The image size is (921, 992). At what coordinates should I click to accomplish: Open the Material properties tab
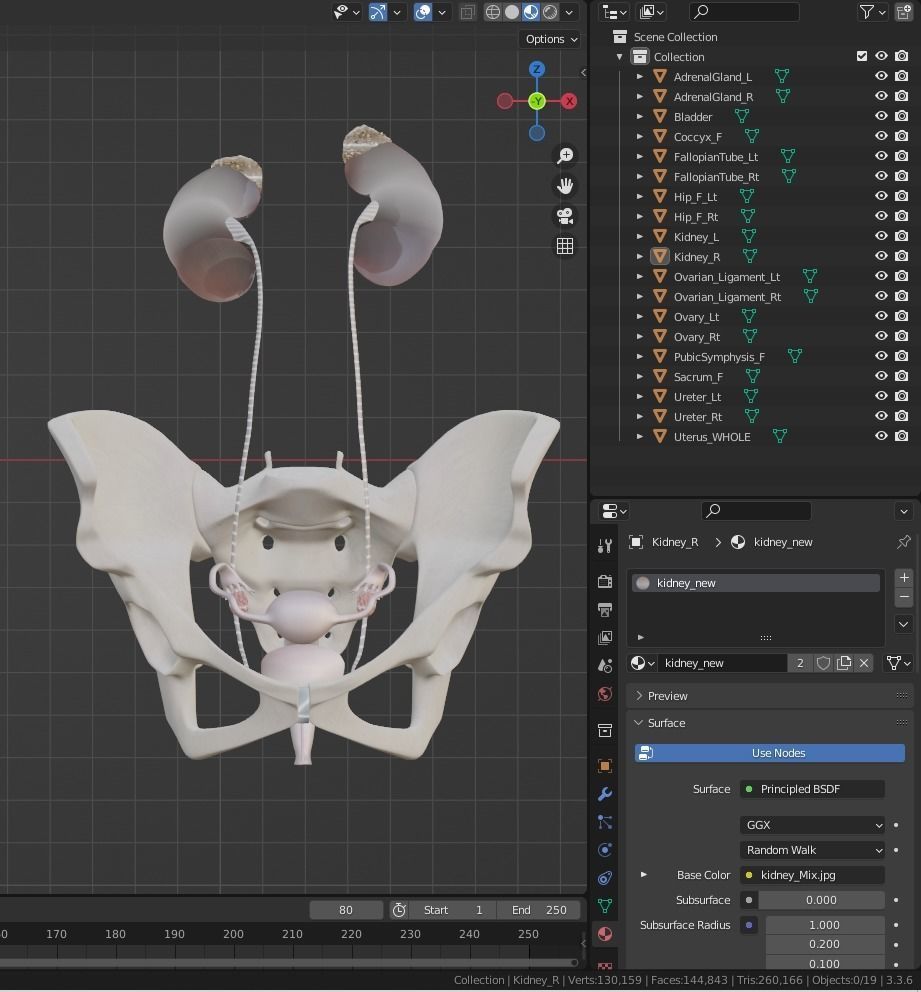coord(605,934)
